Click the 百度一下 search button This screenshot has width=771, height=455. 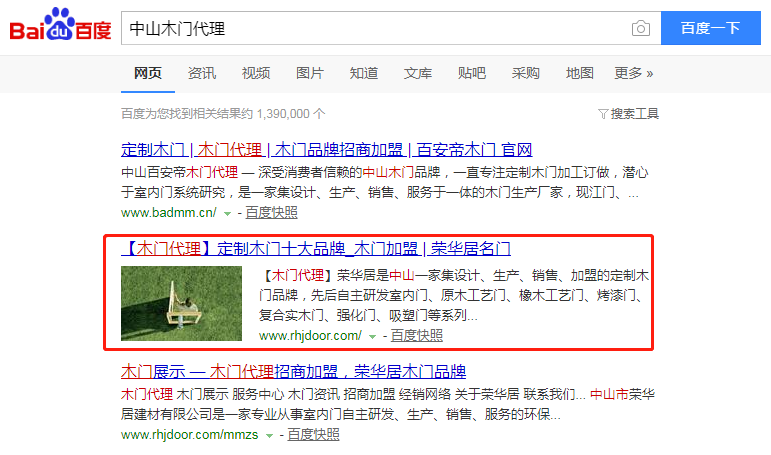pyautogui.click(x=711, y=28)
